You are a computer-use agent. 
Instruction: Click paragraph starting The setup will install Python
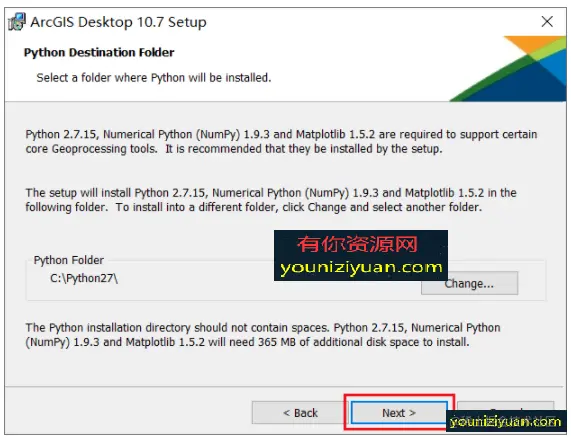coord(271,200)
